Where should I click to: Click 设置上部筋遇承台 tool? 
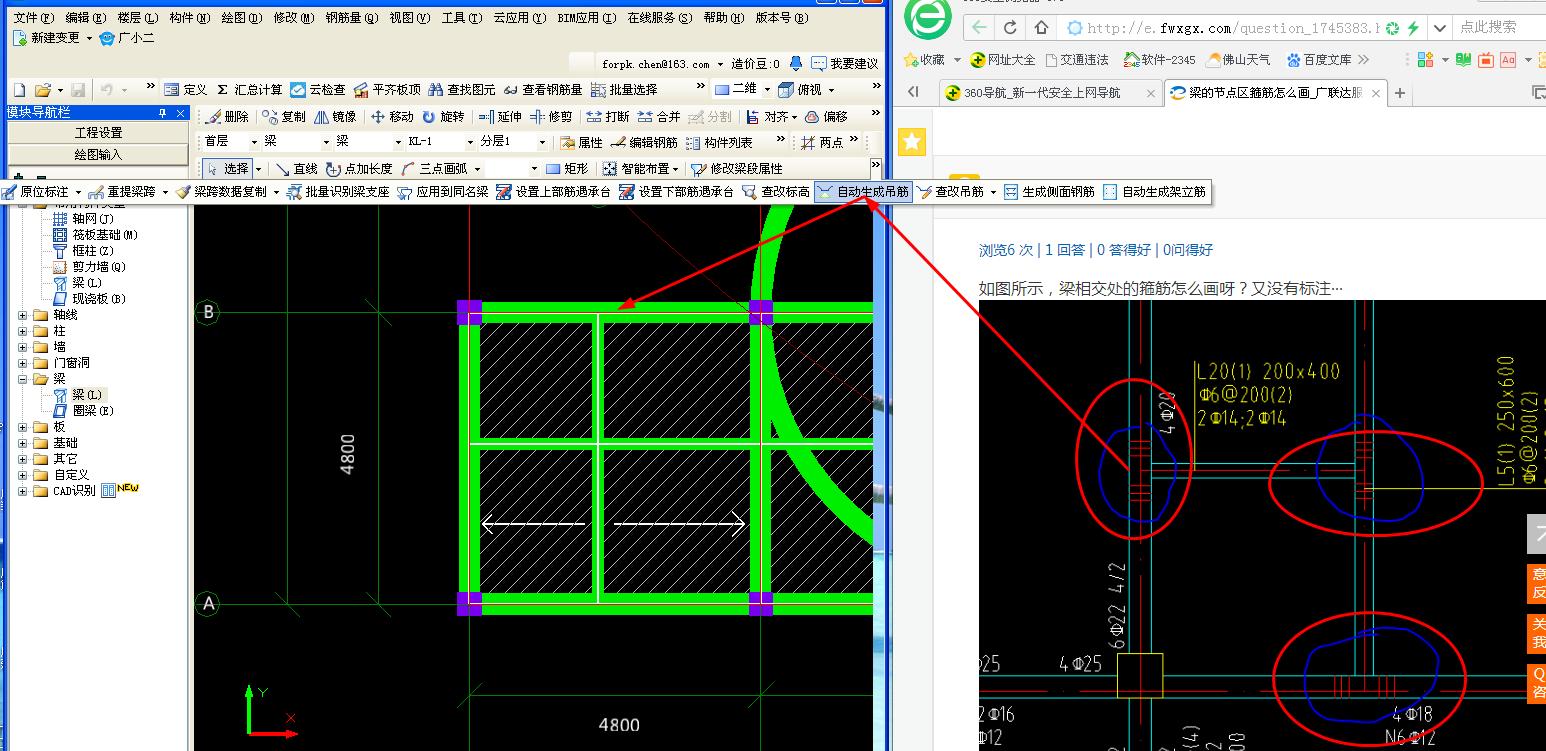tap(553, 191)
